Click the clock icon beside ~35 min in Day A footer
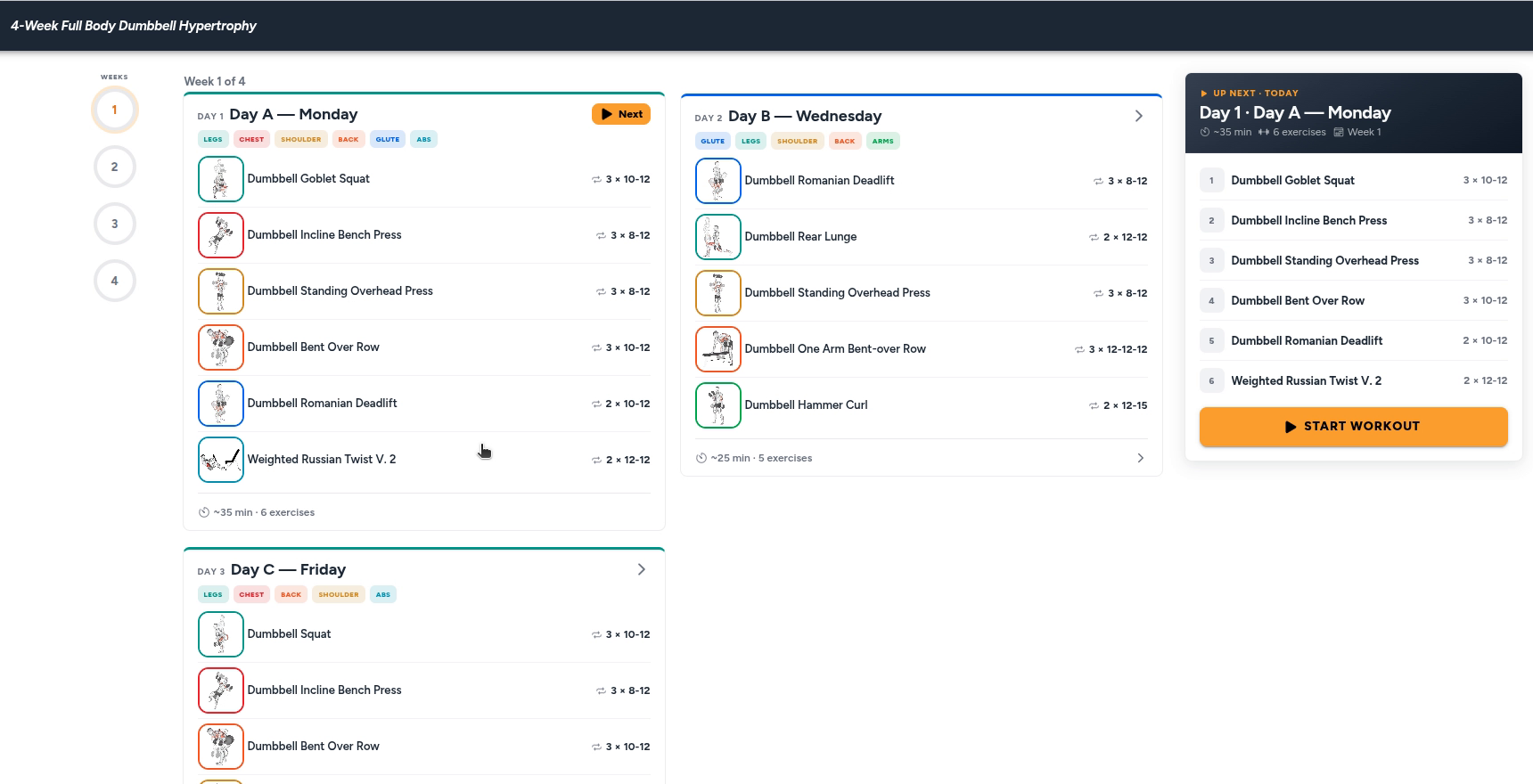This screenshot has width=1533, height=784. tap(204, 512)
